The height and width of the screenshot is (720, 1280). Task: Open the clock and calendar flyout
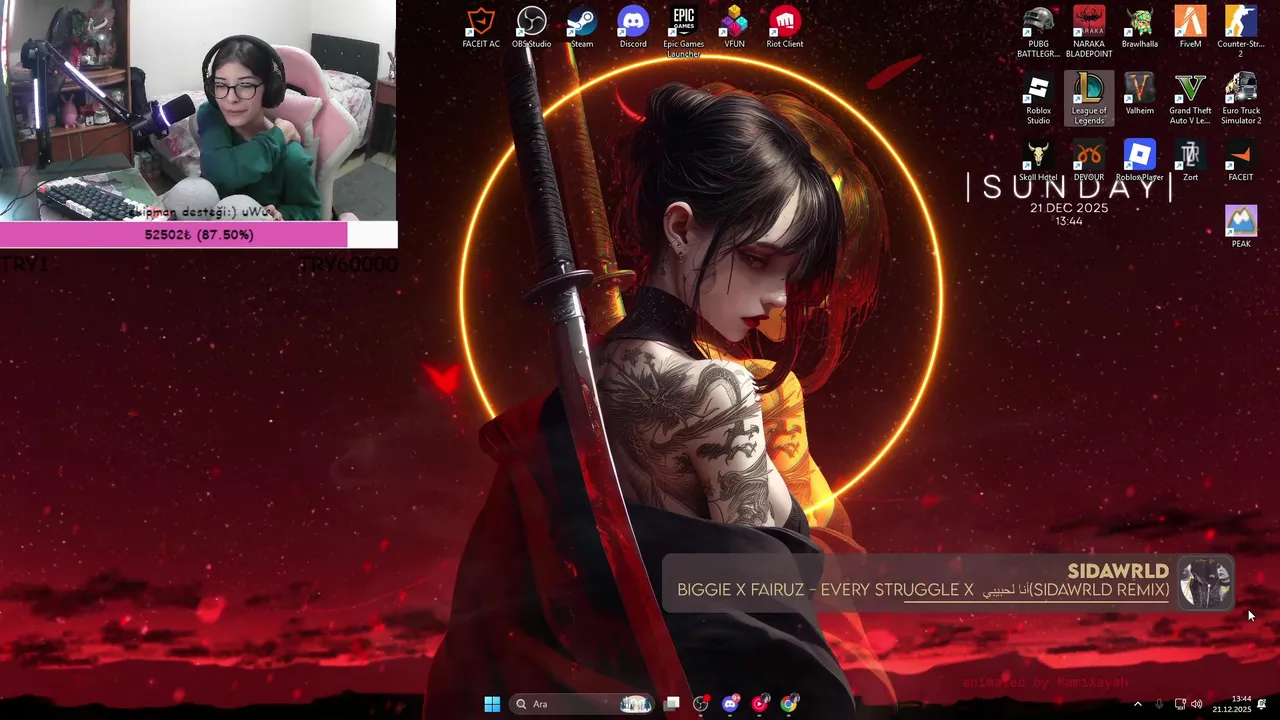(x=1232, y=704)
